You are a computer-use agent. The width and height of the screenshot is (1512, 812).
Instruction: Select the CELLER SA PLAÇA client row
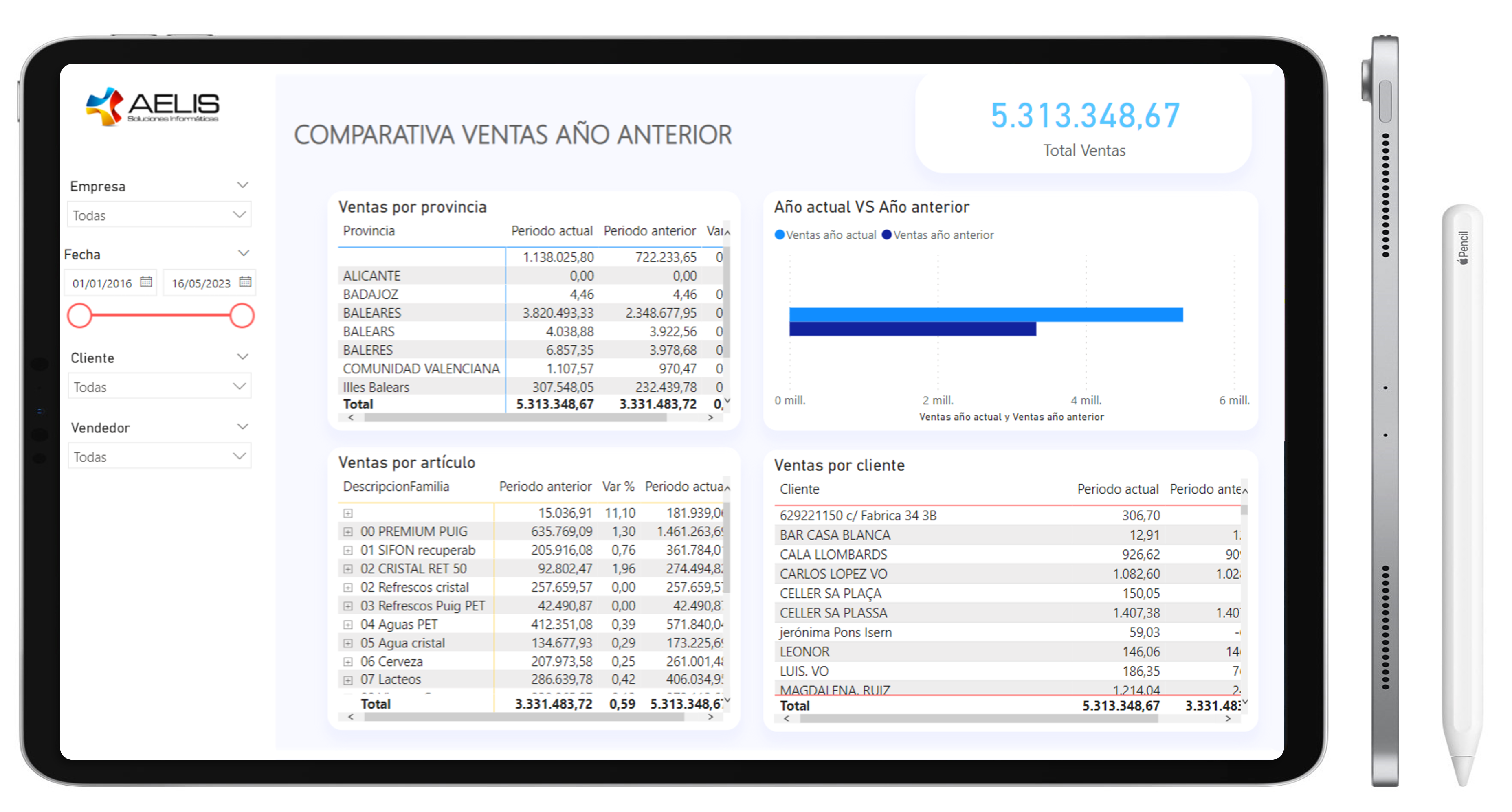coord(1007,593)
